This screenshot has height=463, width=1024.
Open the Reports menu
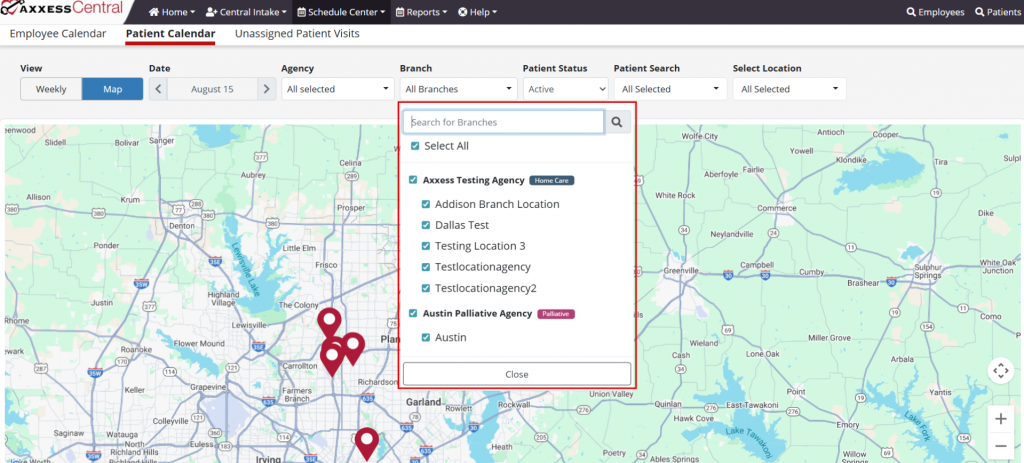(422, 12)
